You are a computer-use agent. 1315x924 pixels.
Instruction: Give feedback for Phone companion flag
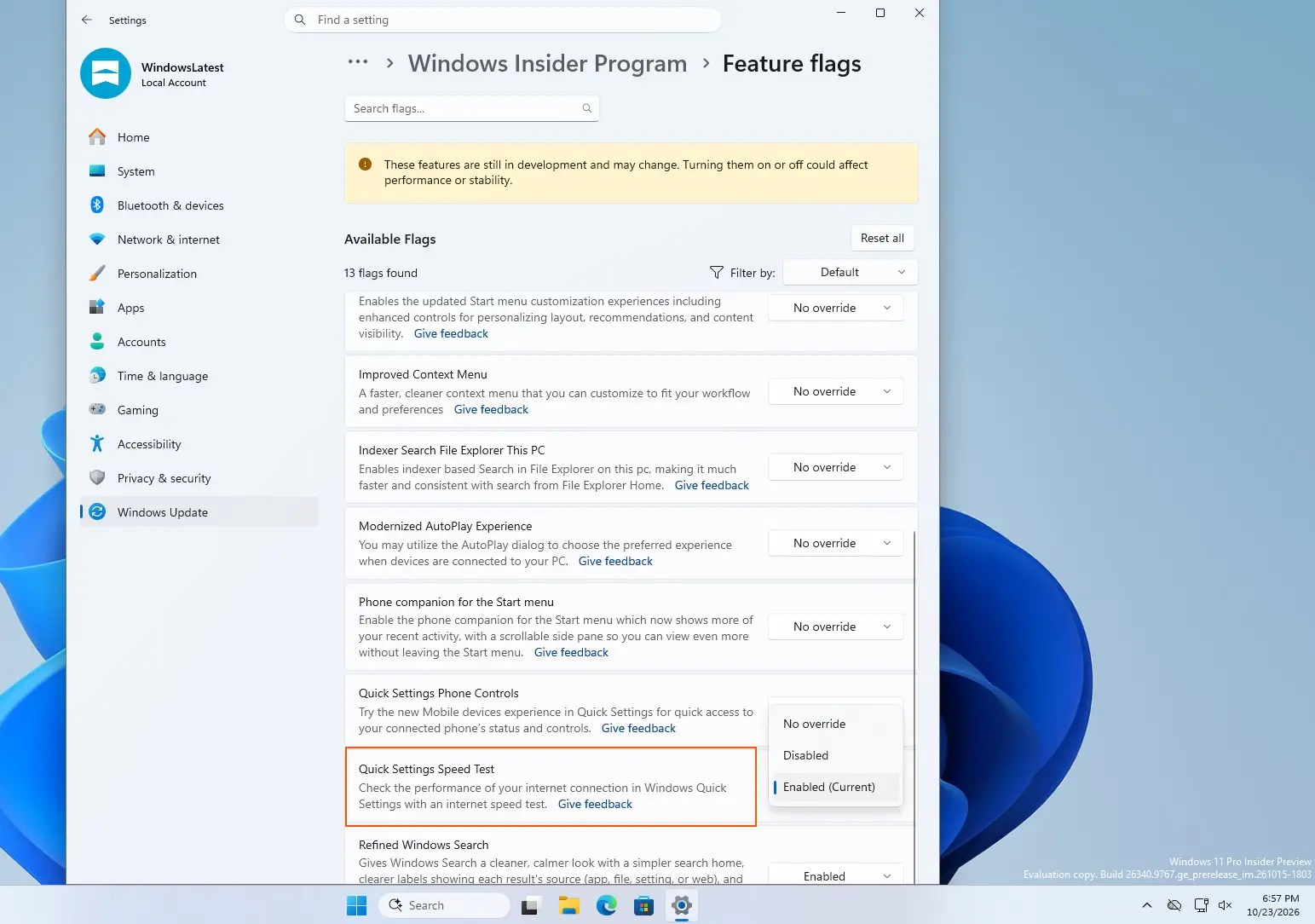point(571,652)
